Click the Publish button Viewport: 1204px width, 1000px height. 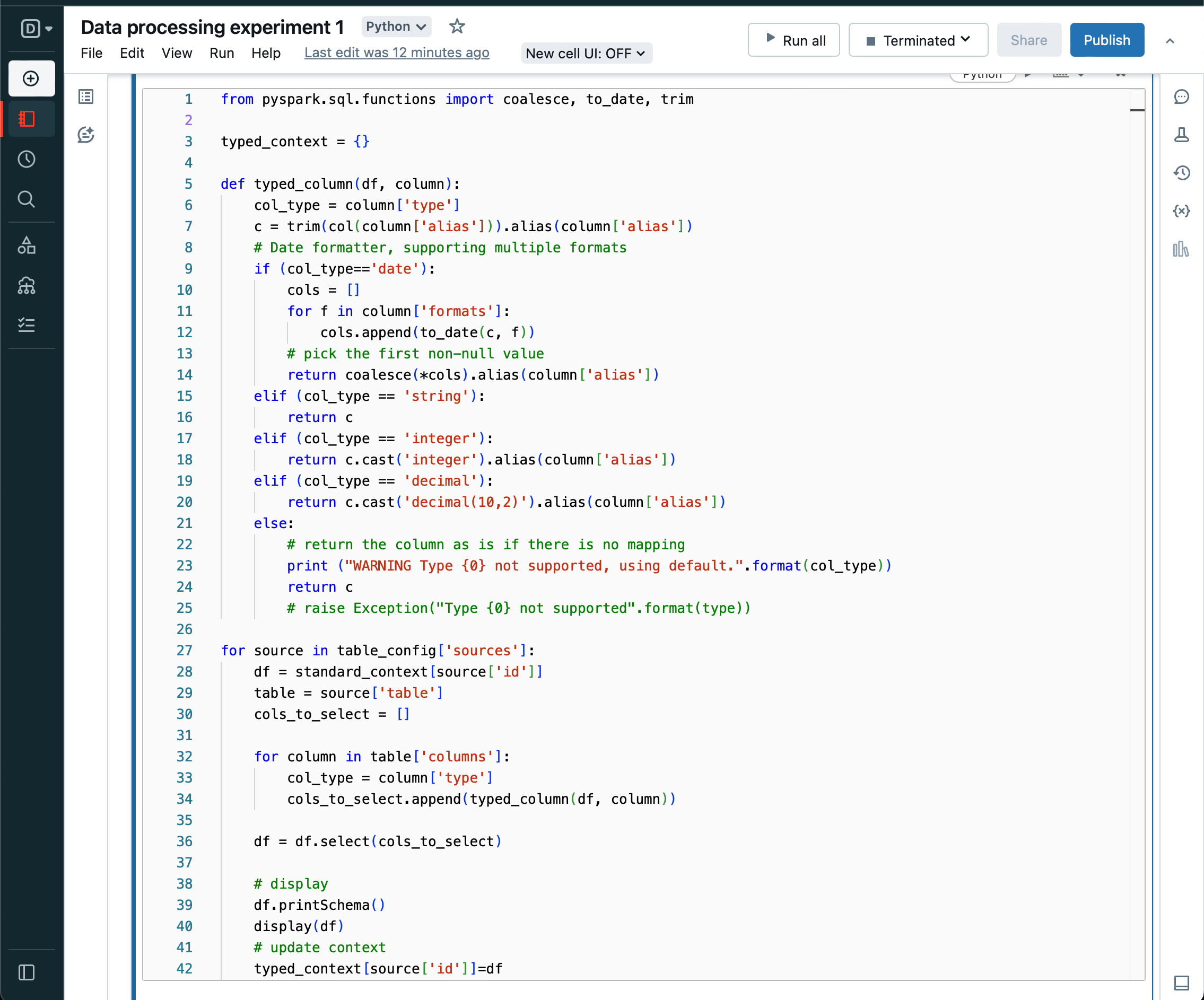tap(1106, 40)
